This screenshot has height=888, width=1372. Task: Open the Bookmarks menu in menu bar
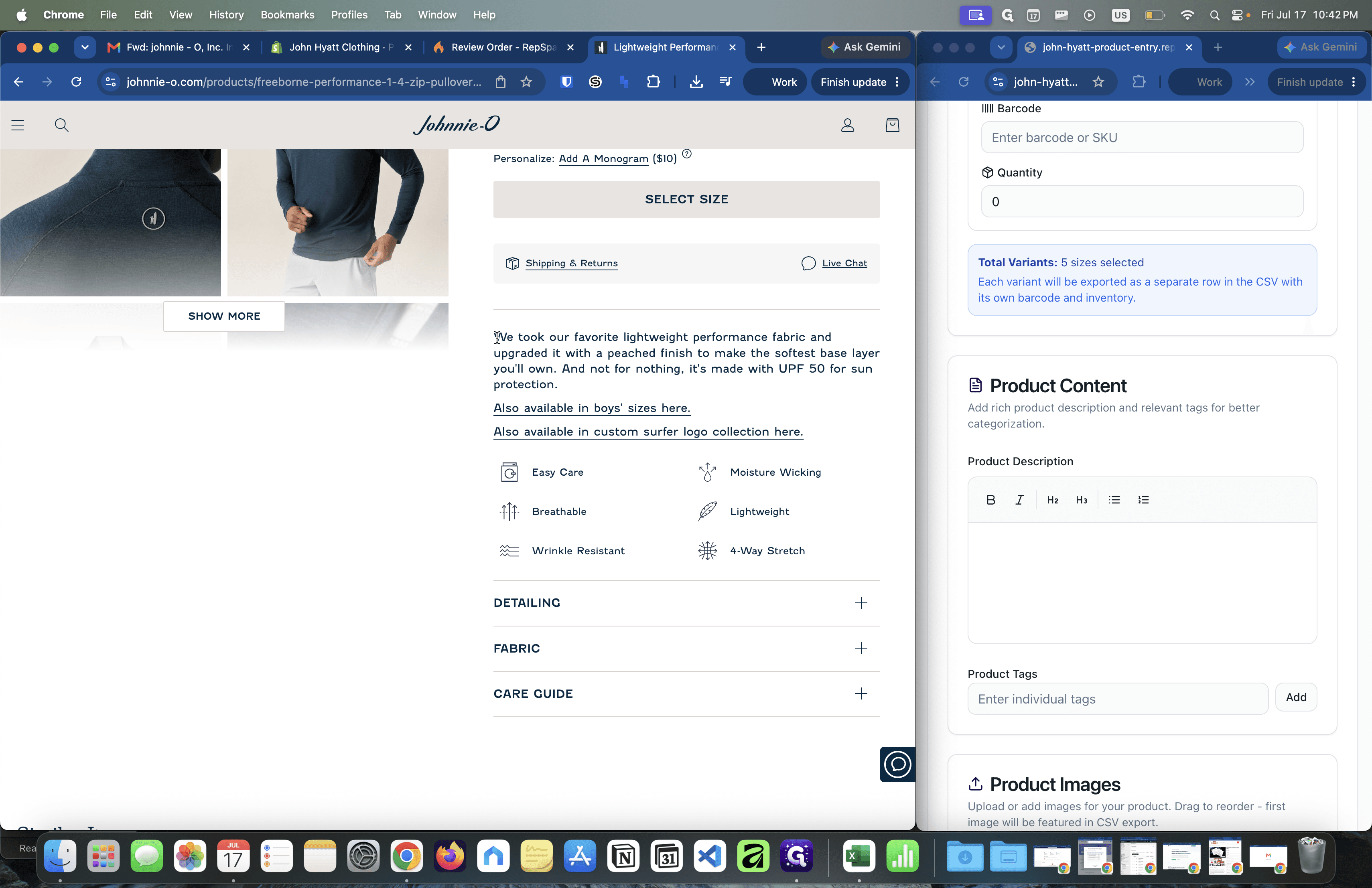coord(287,15)
